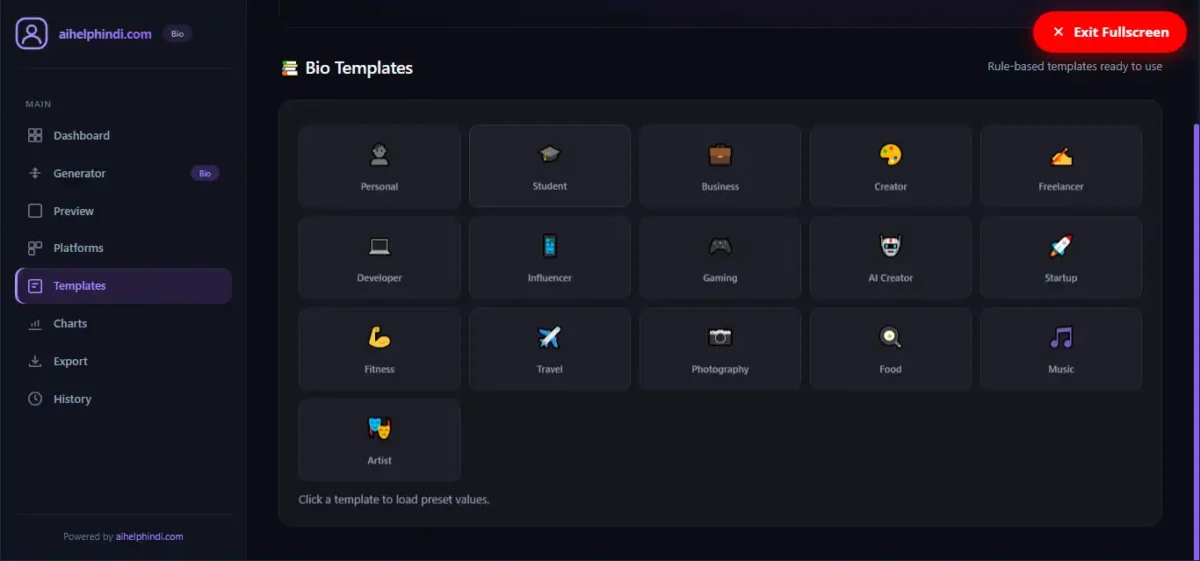
Task: Select the Freelancer writing hand icon
Action: click(1061, 154)
